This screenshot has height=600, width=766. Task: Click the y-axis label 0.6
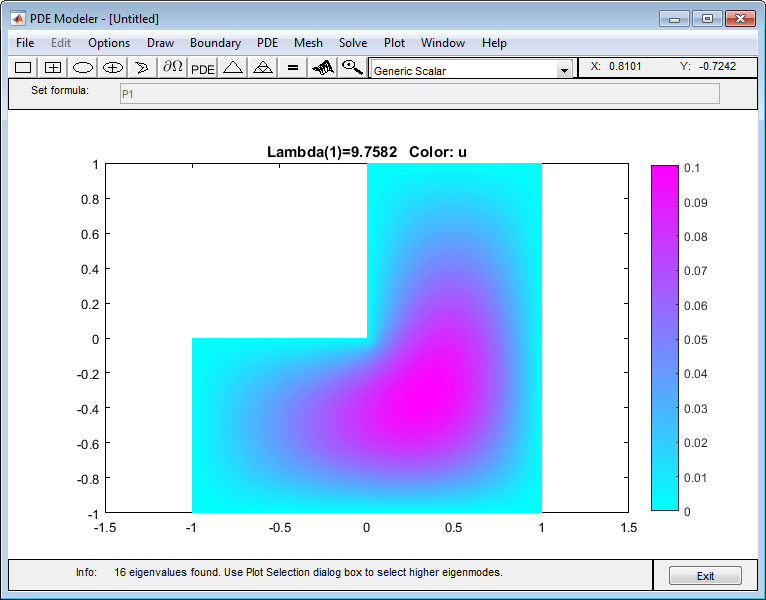click(90, 235)
